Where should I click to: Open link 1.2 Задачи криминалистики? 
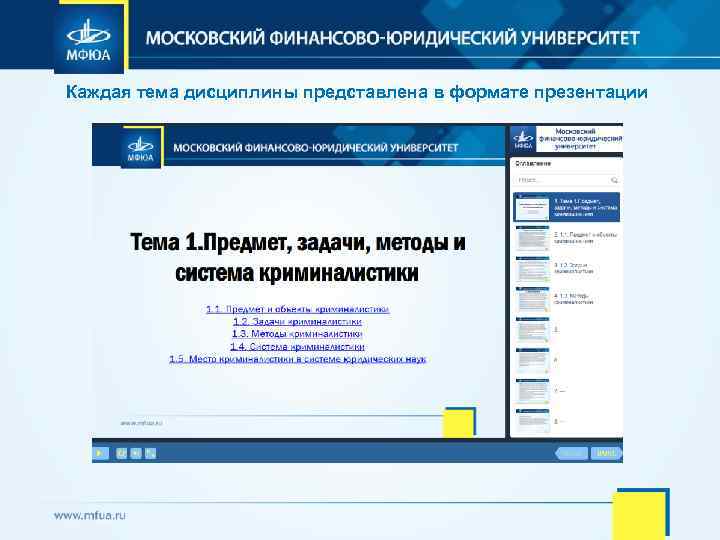[298, 321]
